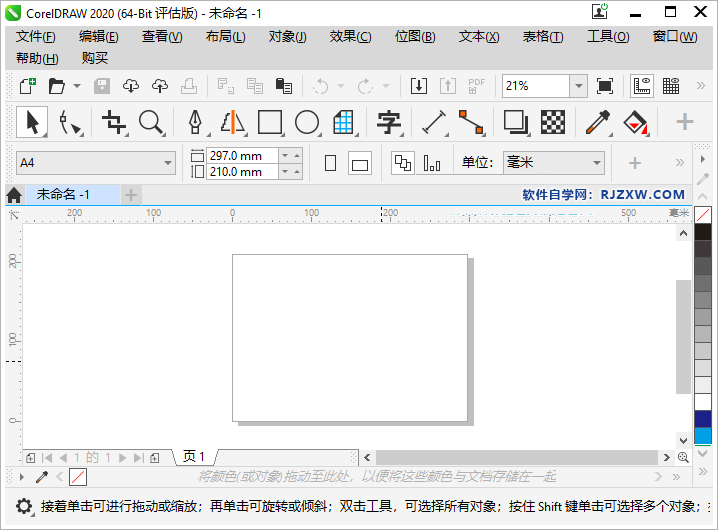Select the Pick (arrow) tool
Viewport: 718px width, 530px height.
point(32,122)
